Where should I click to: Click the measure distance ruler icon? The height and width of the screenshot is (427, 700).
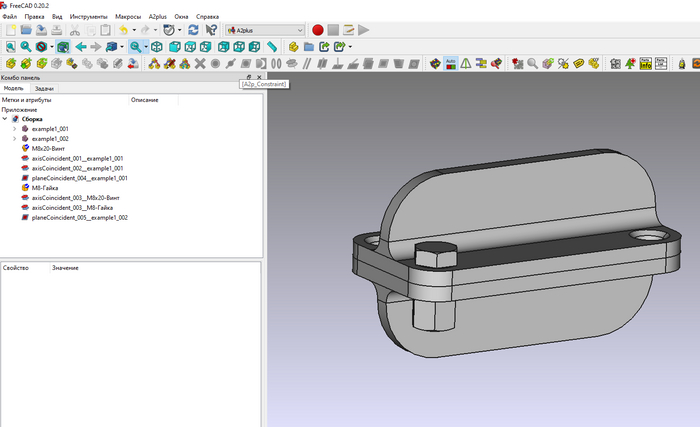[273, 47]
